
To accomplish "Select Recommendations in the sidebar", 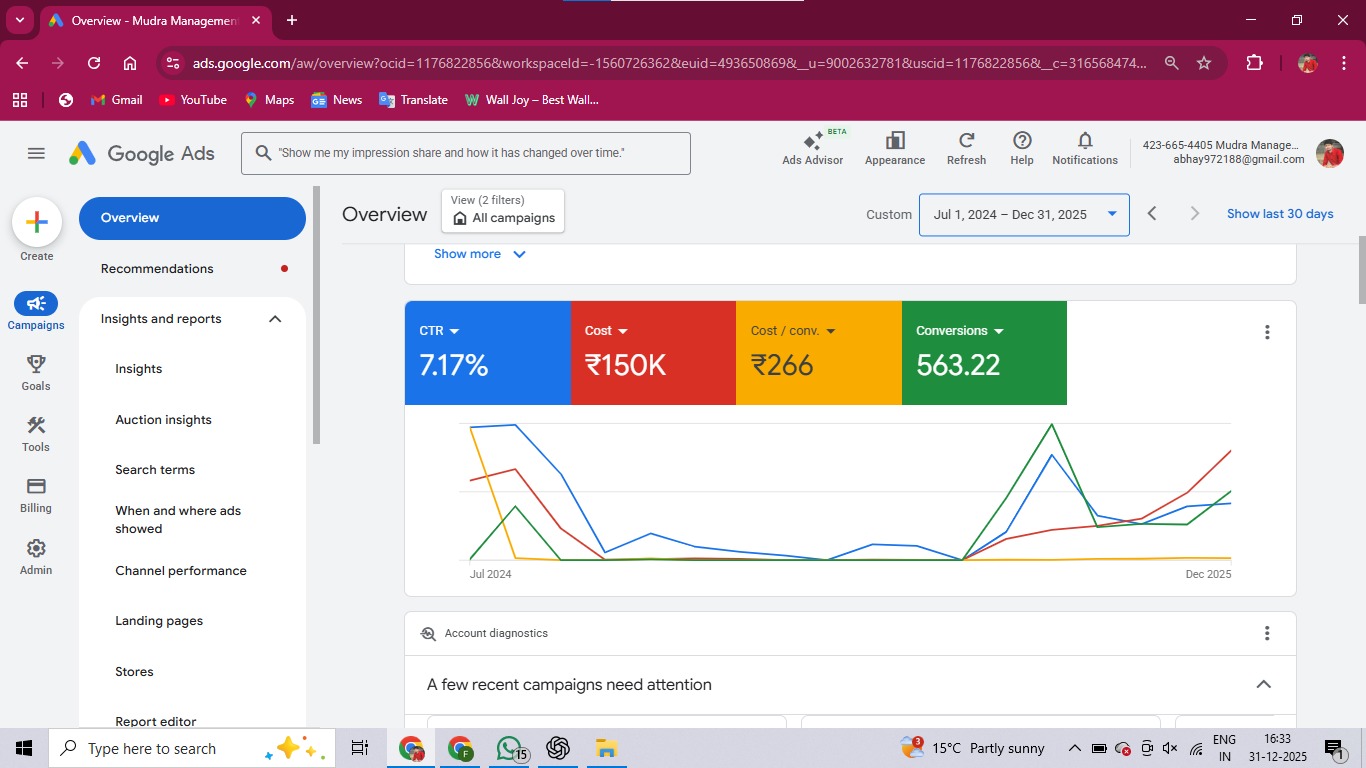I will coord(156,268).
